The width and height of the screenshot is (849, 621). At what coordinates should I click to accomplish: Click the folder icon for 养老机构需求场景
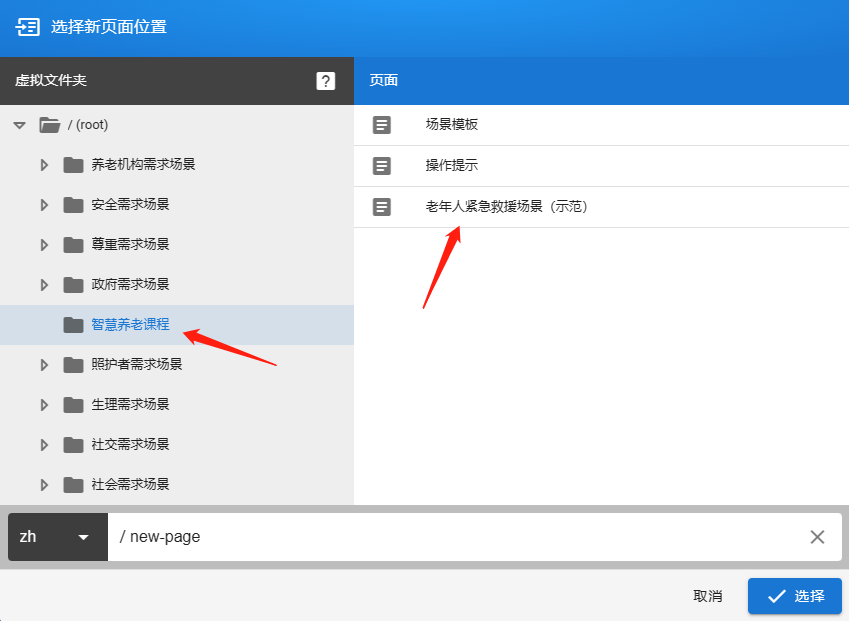point(73,165)
